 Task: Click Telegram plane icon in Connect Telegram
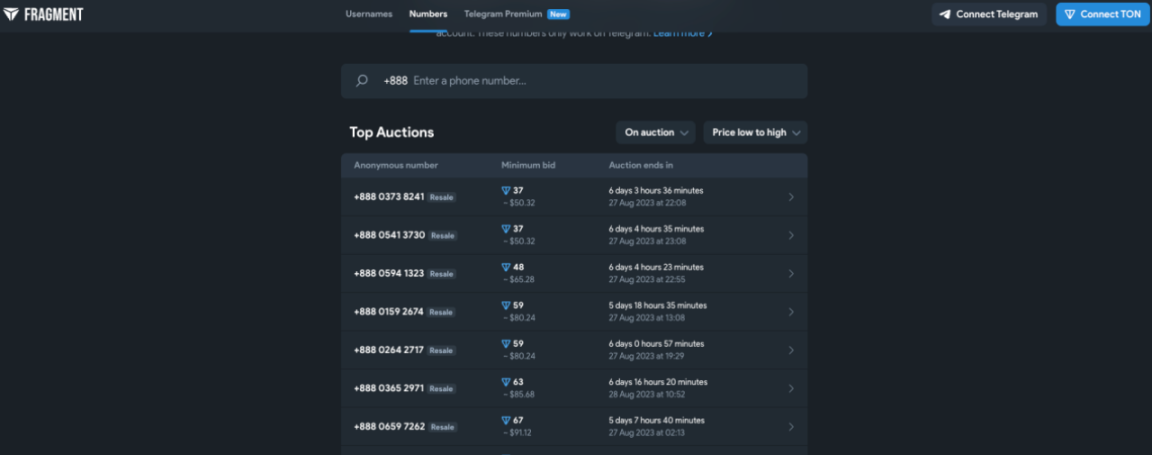945,14
